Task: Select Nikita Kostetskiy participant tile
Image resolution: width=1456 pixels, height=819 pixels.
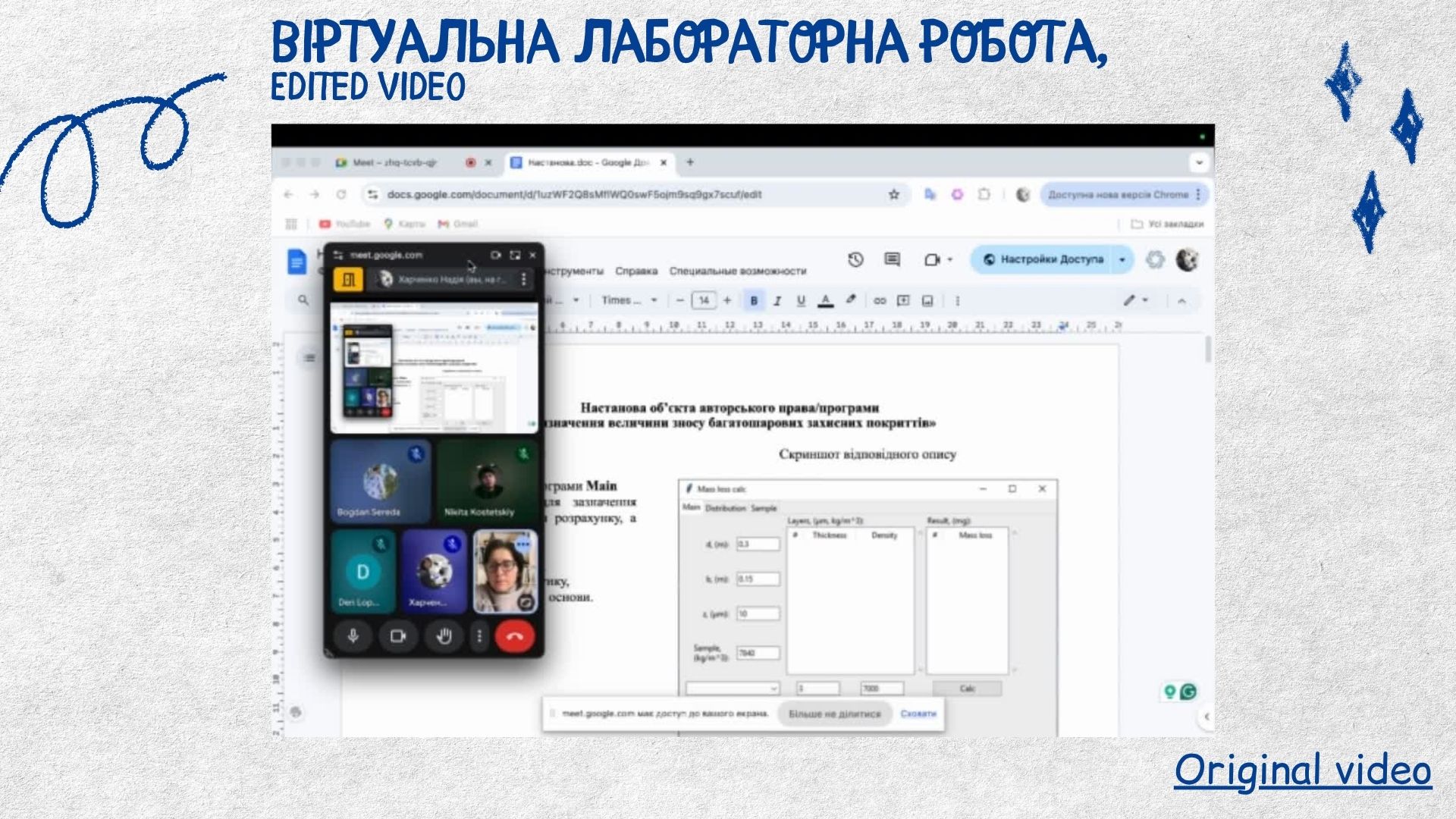Action: coord(487,482)
